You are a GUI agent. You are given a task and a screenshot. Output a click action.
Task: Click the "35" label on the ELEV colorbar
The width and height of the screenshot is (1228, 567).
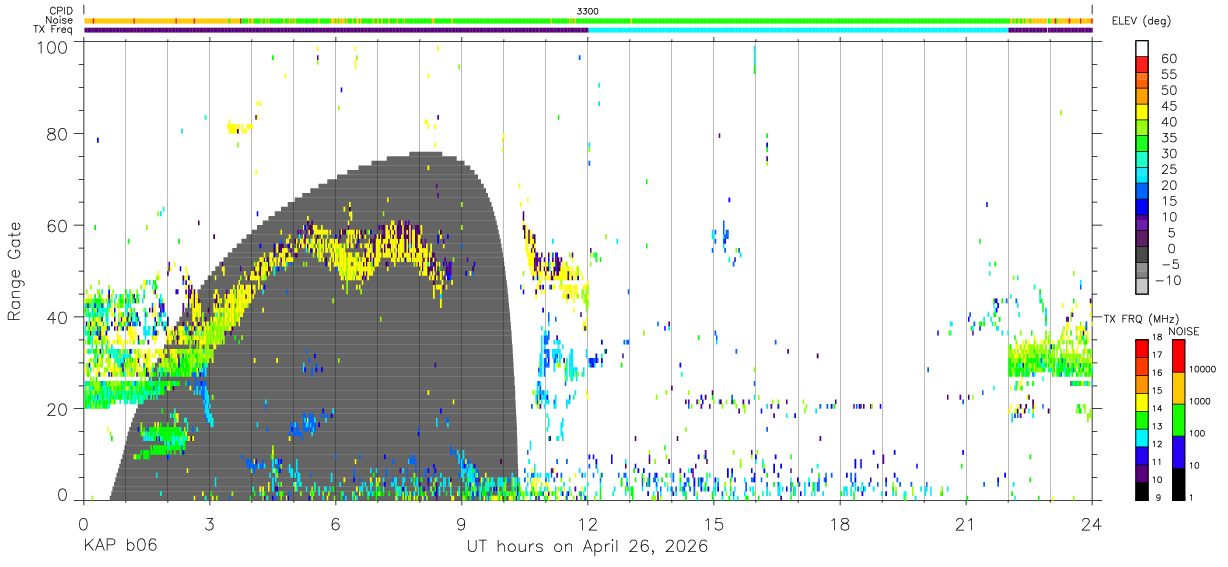coord(1168,138)
